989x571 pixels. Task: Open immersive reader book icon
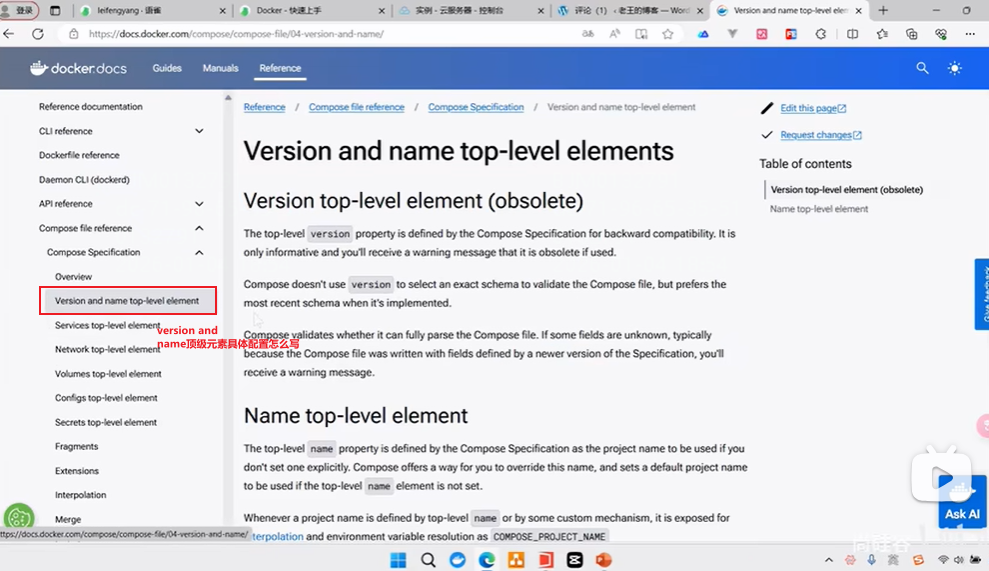tap(641, 34)
